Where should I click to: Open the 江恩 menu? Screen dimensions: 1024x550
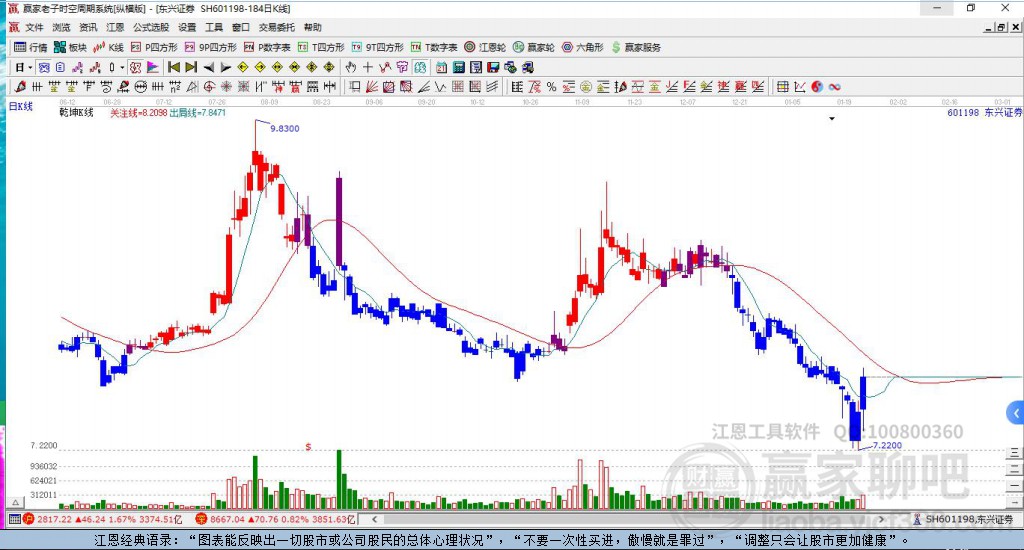click(115, 27)
